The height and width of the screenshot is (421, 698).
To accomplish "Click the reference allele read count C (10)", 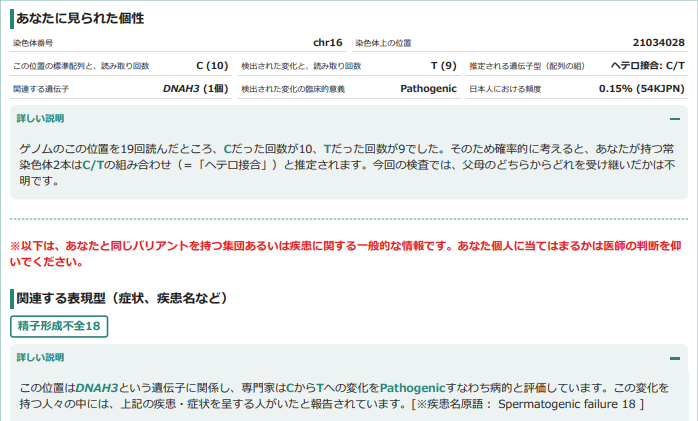I will pyautogui.click(x=212, y=66).
